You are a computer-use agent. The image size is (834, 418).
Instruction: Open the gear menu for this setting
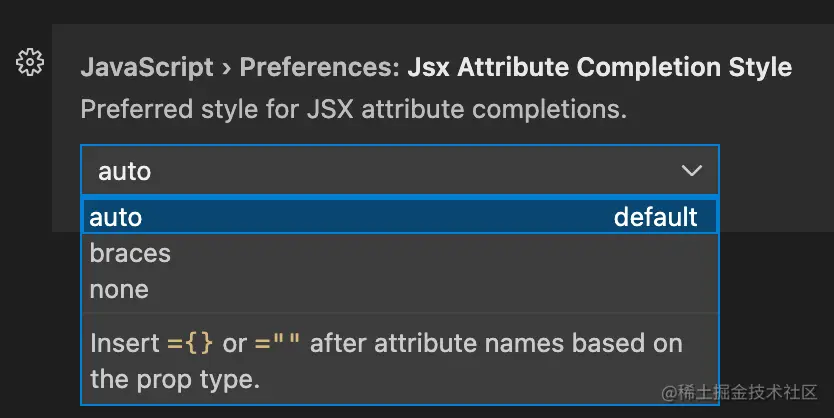point(30,63)
